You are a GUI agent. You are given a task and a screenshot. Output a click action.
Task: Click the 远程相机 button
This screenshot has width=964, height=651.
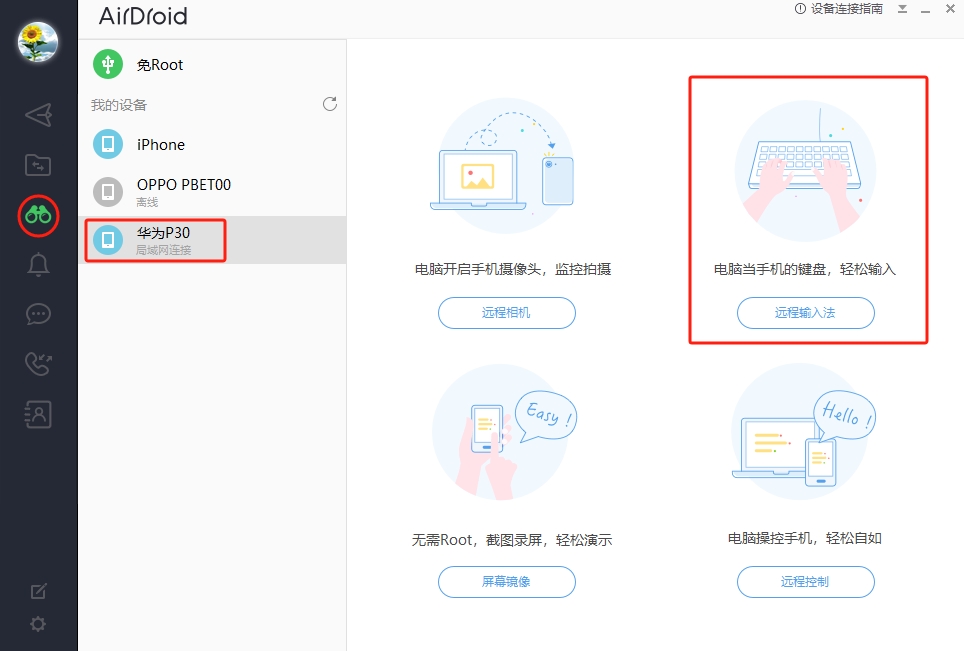507,313
